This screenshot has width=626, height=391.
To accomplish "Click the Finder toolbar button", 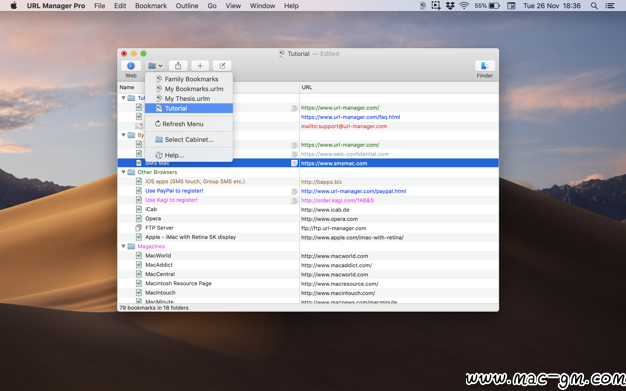I will (x=485, y=66).
